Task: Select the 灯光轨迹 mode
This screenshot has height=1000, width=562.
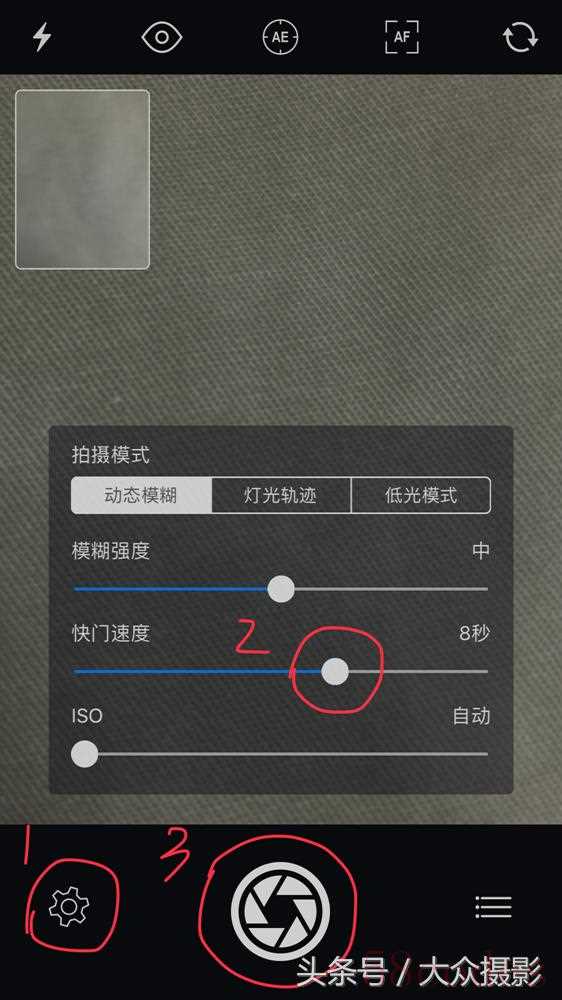Action: pos(281,495)
